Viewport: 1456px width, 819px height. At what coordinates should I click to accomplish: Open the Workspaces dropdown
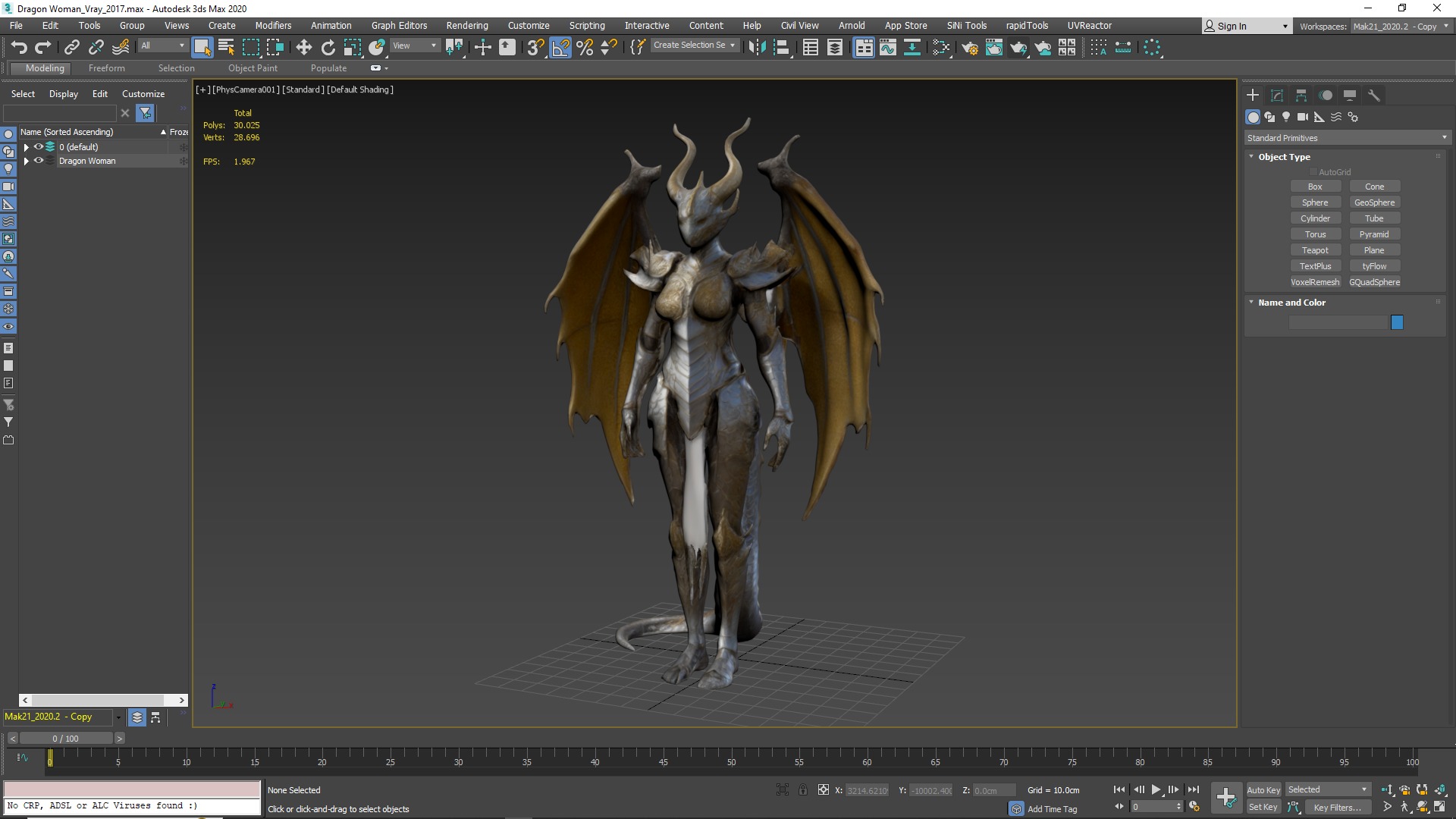pyautogui.click(x=1401, y=27)
